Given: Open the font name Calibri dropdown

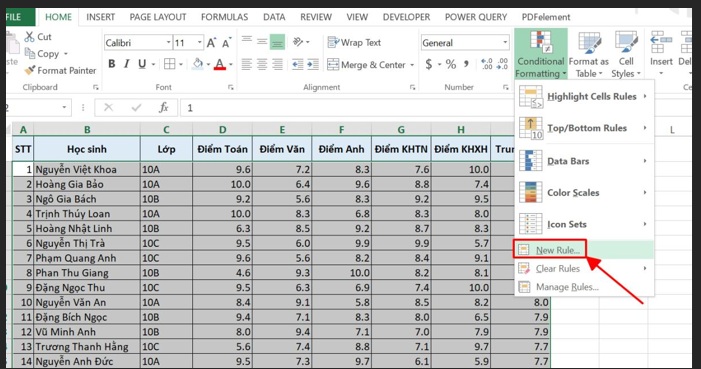Looking at the screenshot, I should click(169, 43).
